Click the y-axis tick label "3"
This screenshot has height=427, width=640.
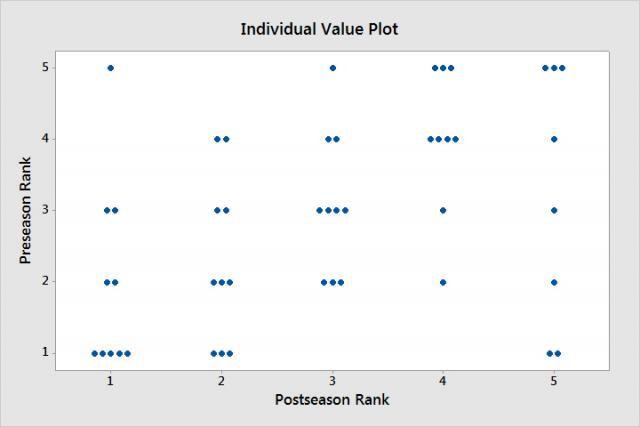point(46,210)
